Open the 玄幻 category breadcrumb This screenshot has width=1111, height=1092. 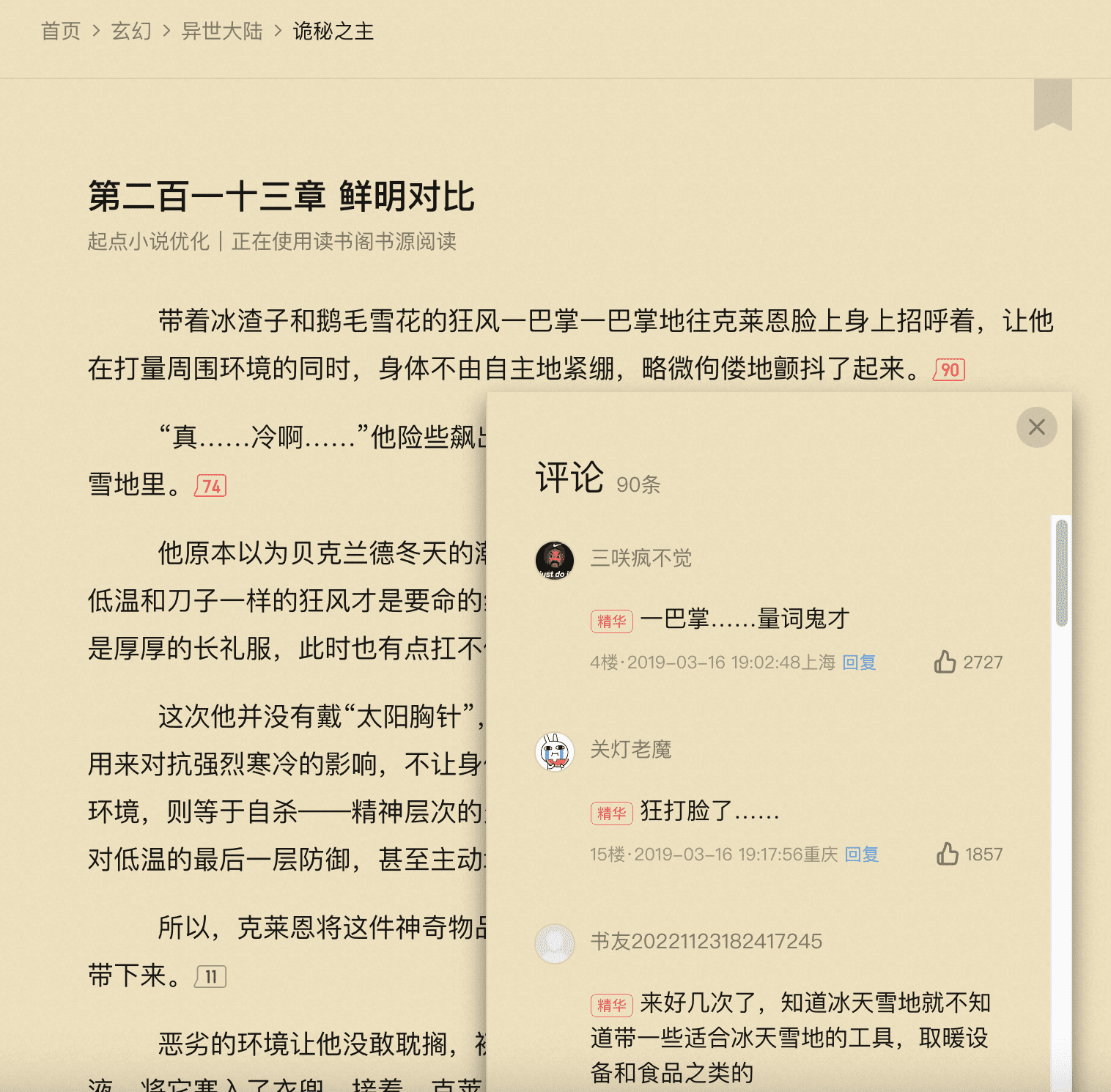131,31
